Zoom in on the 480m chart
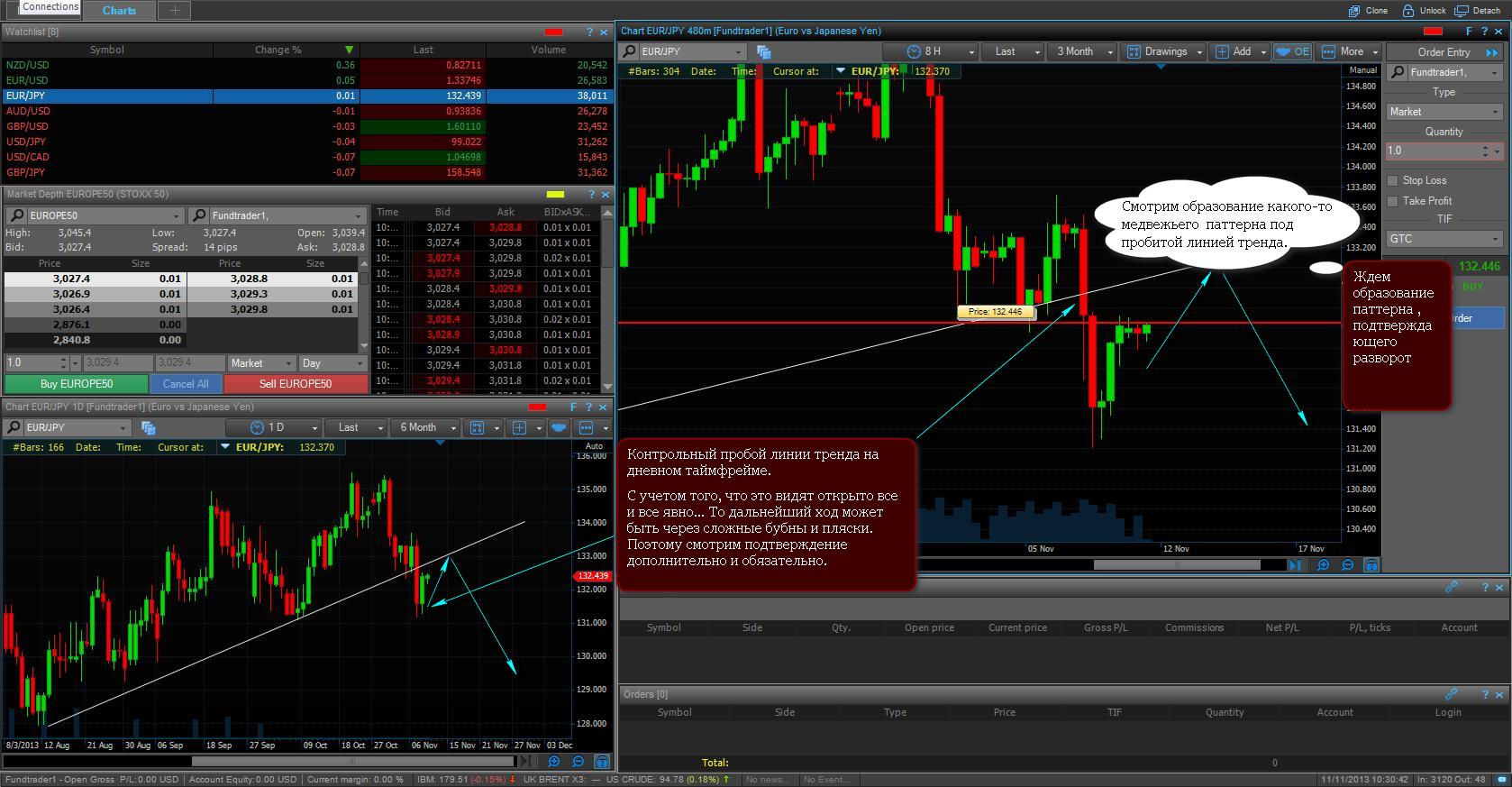The image size is (1512, 787). (x=1323, y=565)
